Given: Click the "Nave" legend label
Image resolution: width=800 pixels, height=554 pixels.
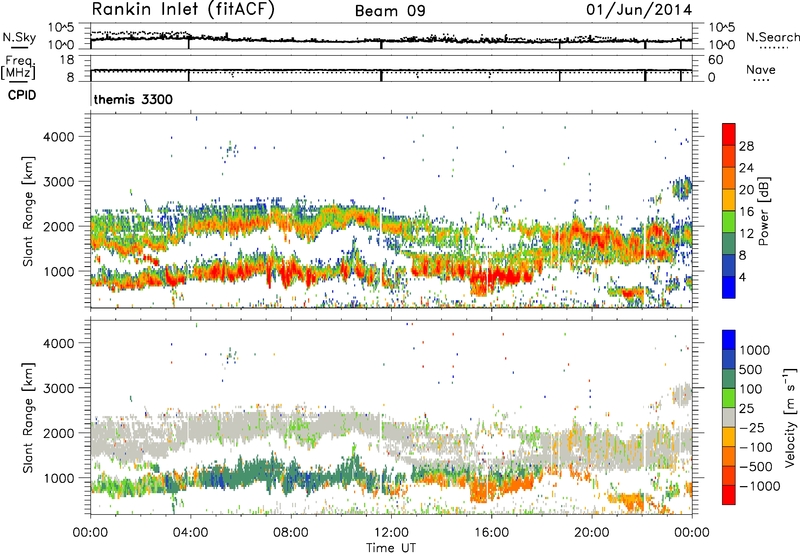Looking at the screenshot, I should click(x=761, y=70).
